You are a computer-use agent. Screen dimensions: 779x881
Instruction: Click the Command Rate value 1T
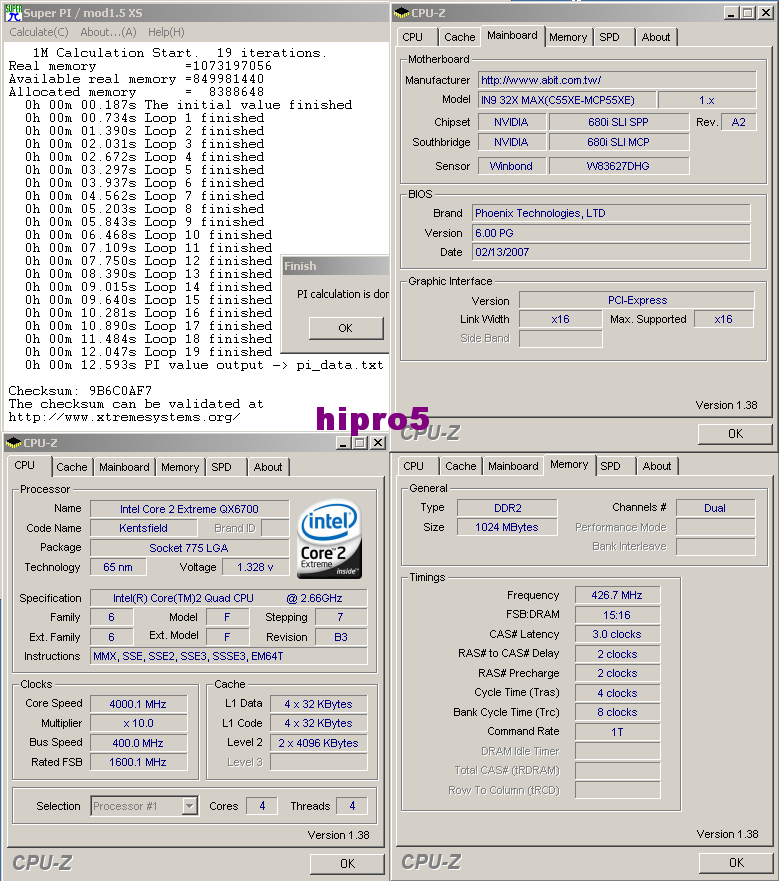[617, 732]
